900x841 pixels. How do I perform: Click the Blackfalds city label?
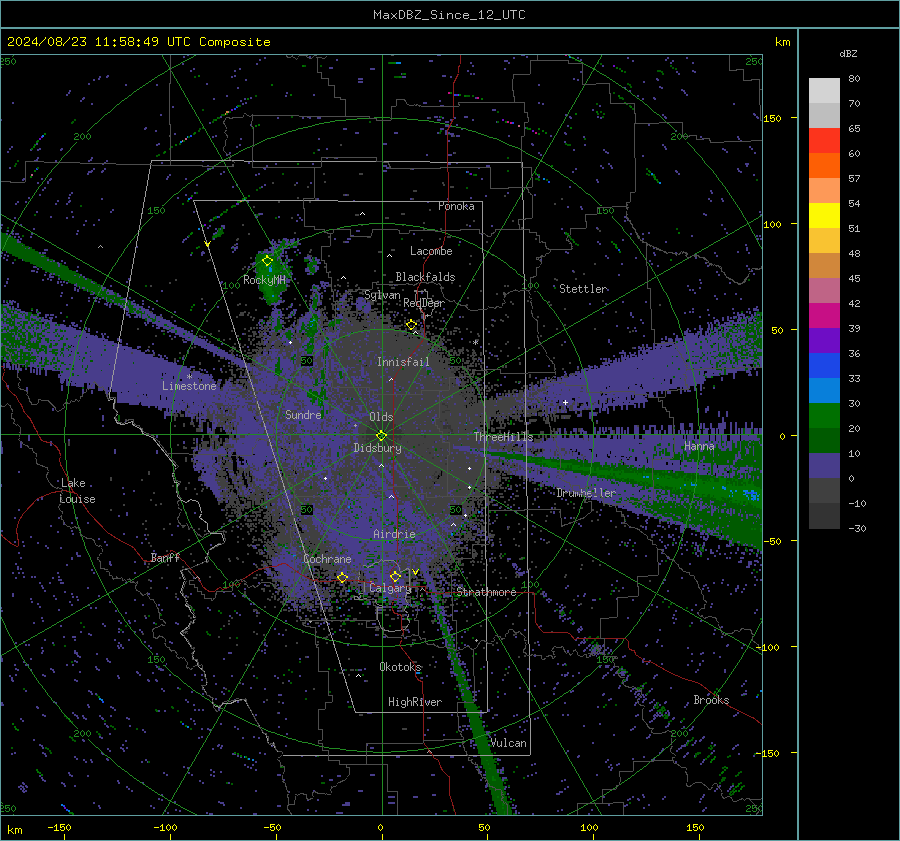pyautogui.click(x=425, y=277)
